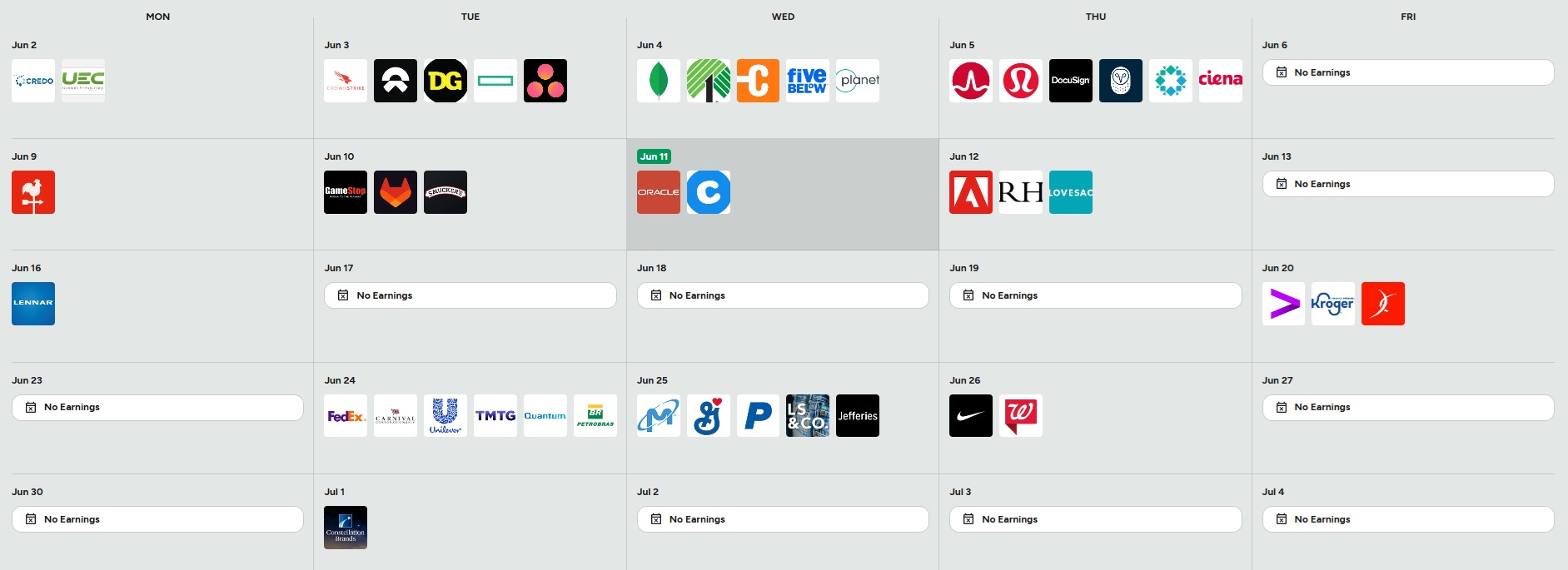Open the MongoDB leaf logo
Image resolution: width=1568 pixels, height=570 pixels.
pyautogui.click(x=659, y=81)
